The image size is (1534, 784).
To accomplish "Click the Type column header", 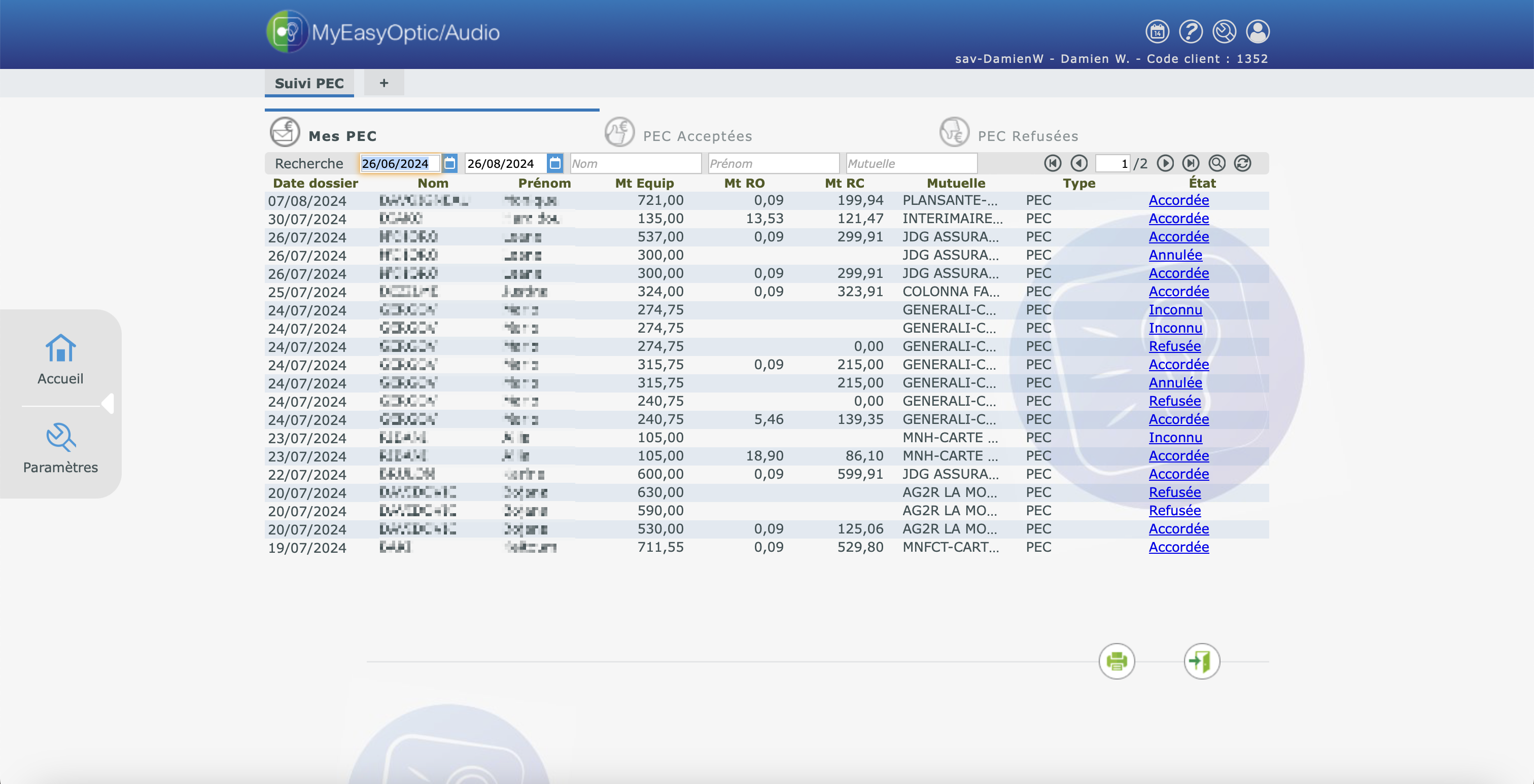I will click(x=1079, y=184).
